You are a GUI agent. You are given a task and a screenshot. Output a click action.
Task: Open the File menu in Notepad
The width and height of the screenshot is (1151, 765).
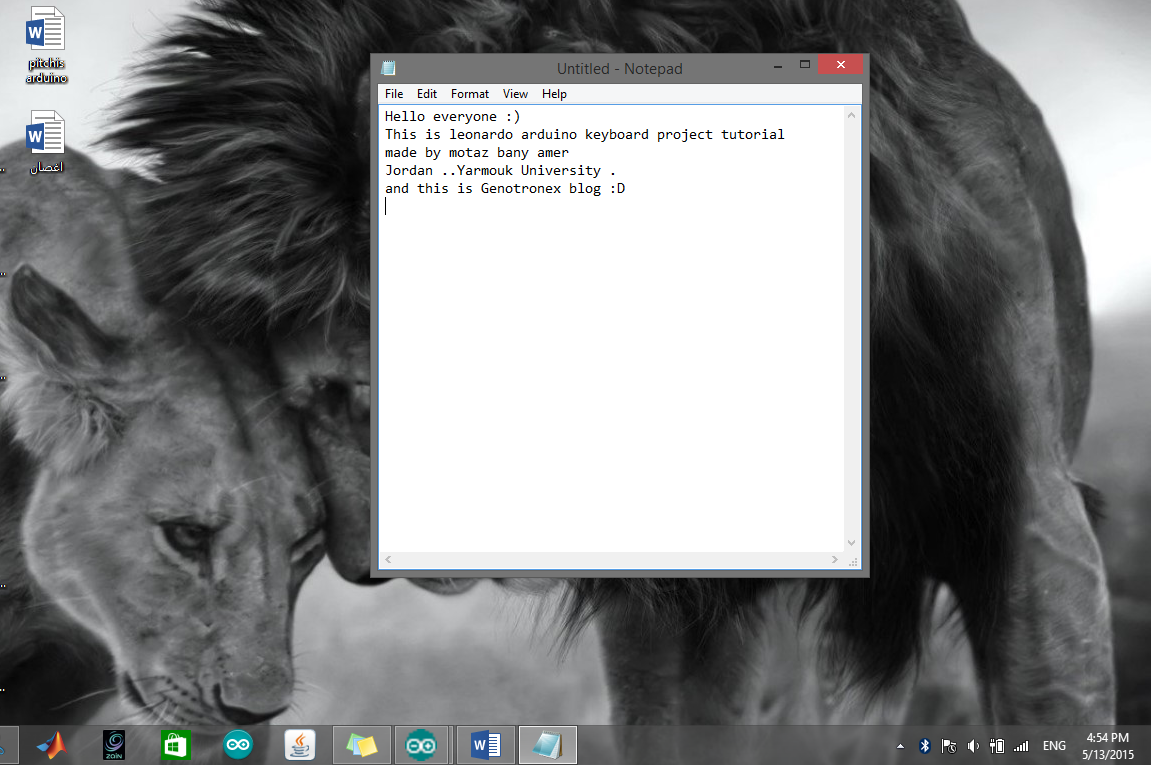pos(393,93)
